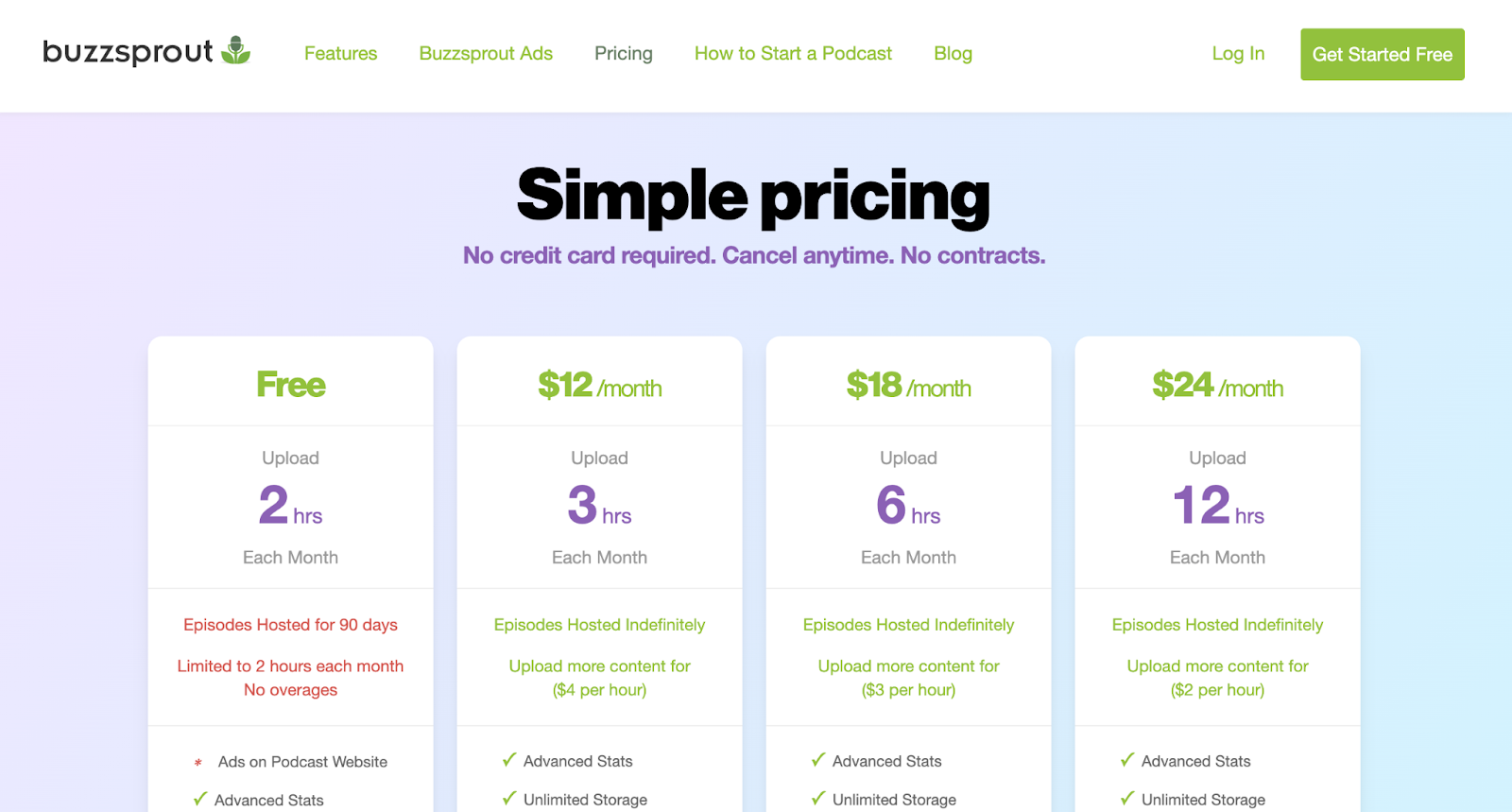This screenshot has width=1512, height=812.
Task: Go to Buzzsprout Ads page
Action: click(x=486, y=54)
